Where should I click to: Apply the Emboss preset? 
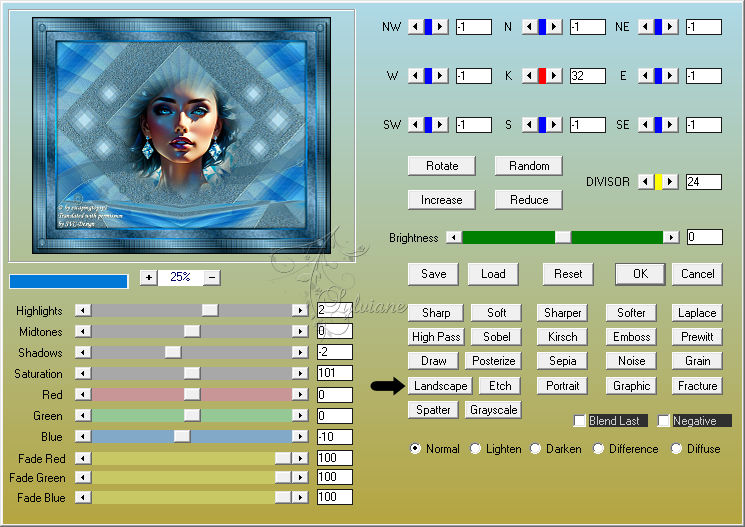pos(631,336)
